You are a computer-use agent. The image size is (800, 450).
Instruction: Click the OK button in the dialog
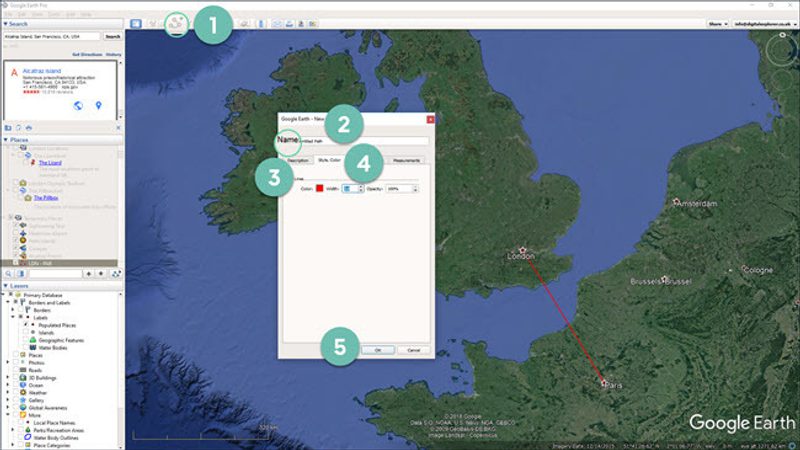click(x=378, y=350)
